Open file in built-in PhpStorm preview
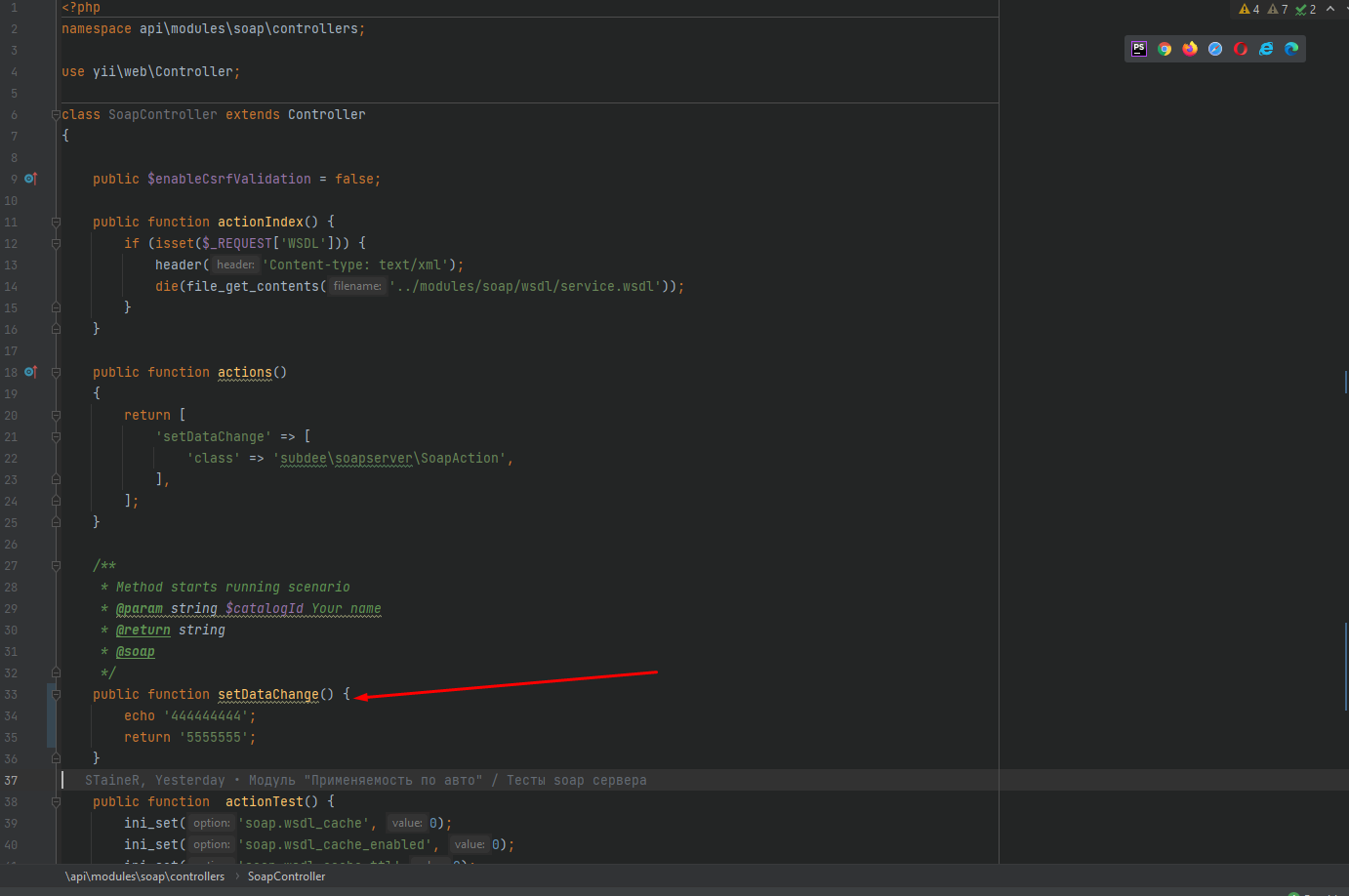Image resolution: width=1349 pixels, height=896 pixels. [x=1139, y=49]
